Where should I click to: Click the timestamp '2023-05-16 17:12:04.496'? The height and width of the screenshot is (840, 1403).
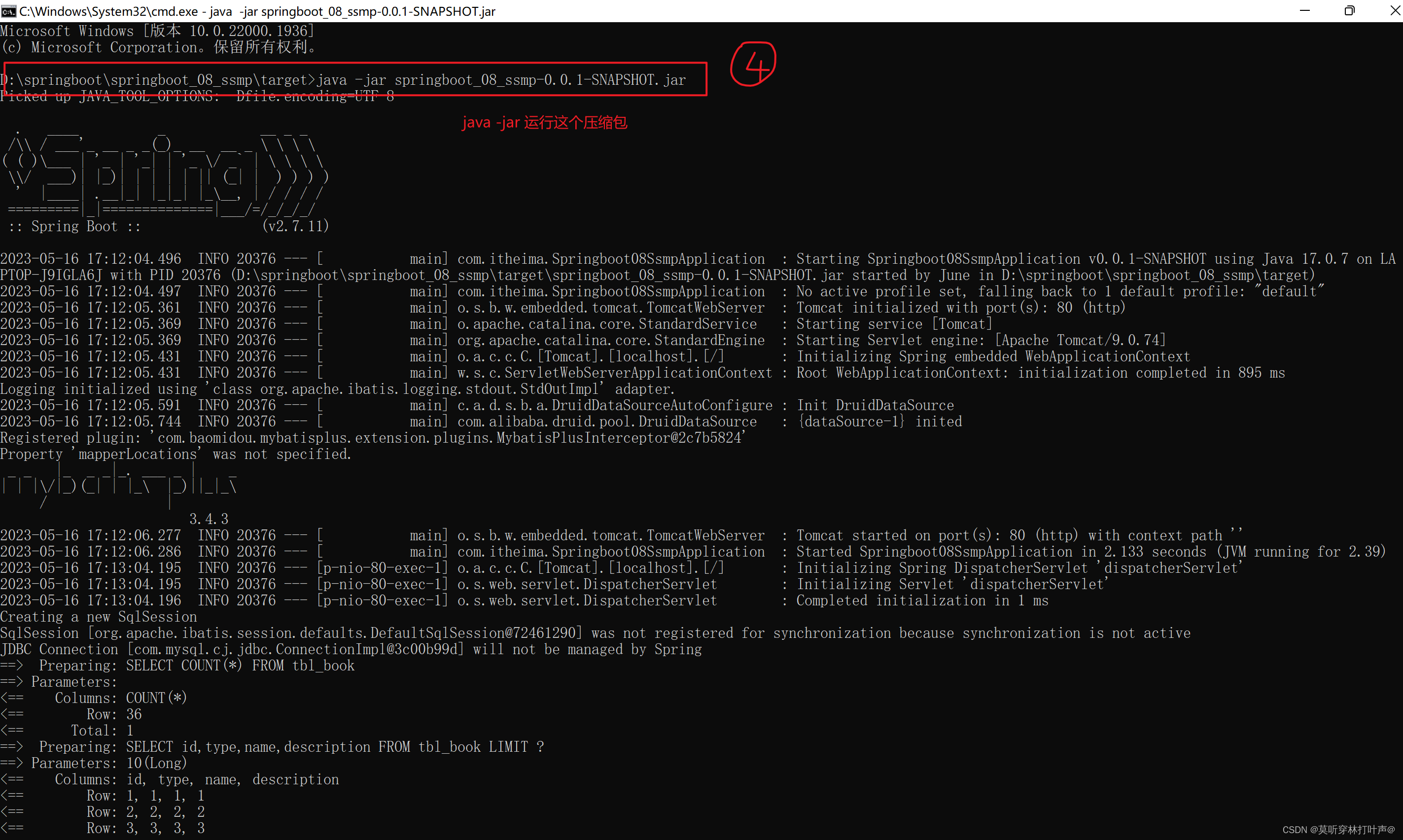91,259
